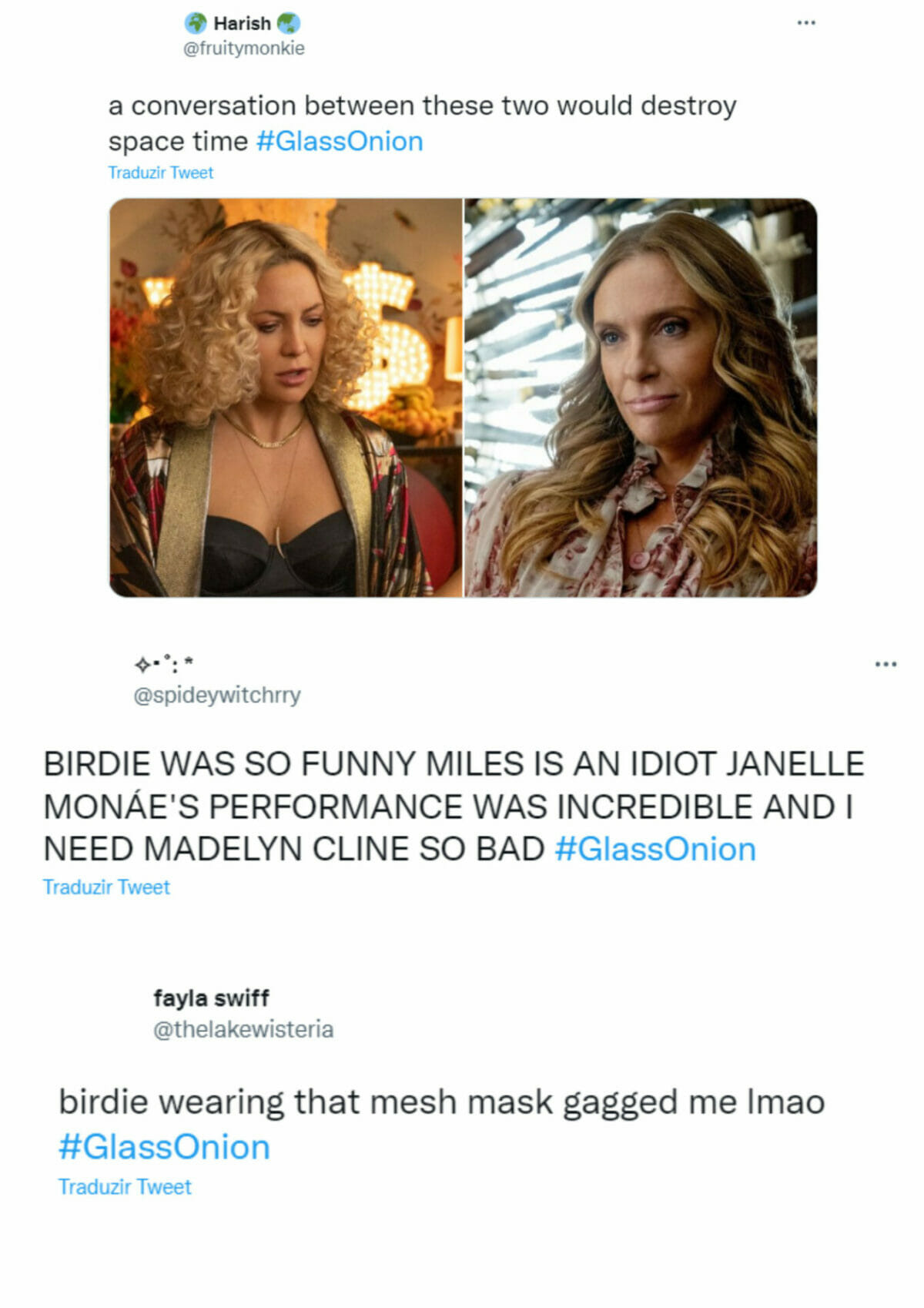
Task: Click the globe emoji before Harish's name
Action: click(x=196, y=23)
